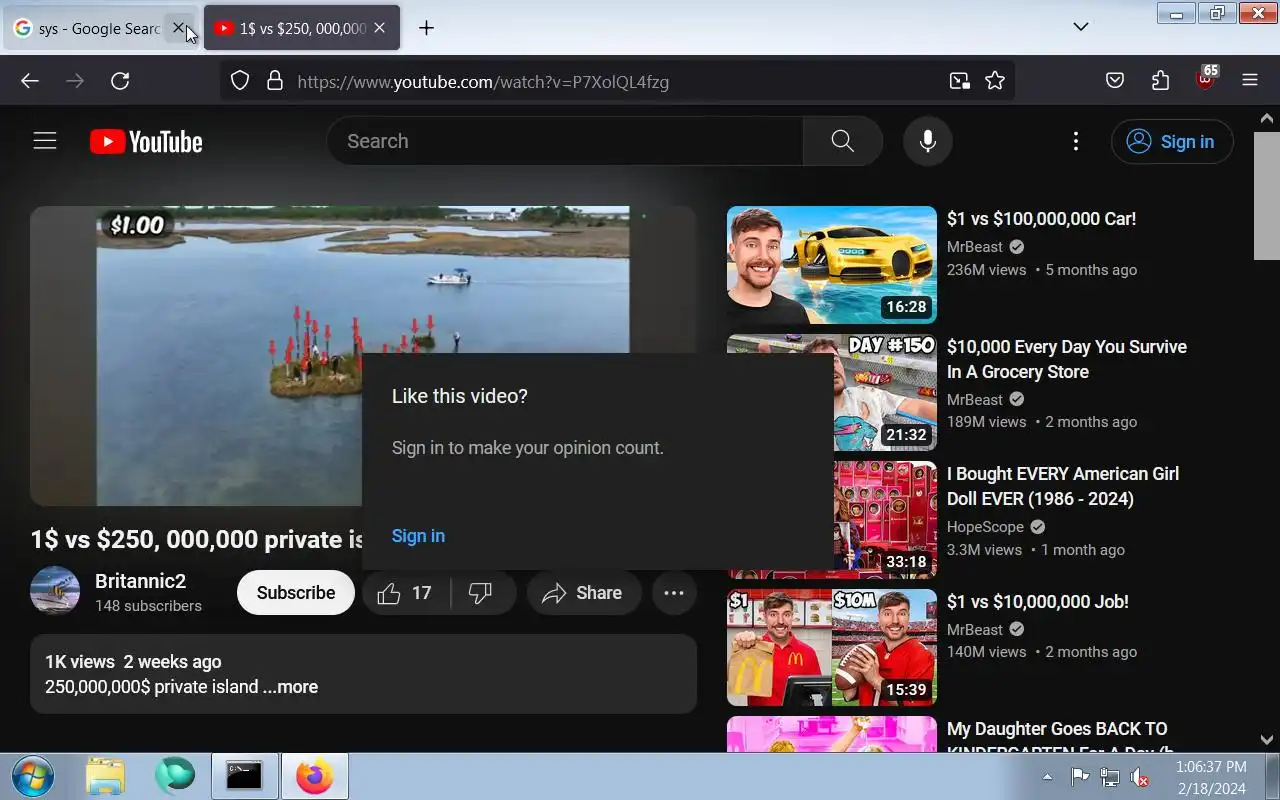Click Sign in link in like popup
This screenshot has width=1280, height=800.
pos(418,536)
